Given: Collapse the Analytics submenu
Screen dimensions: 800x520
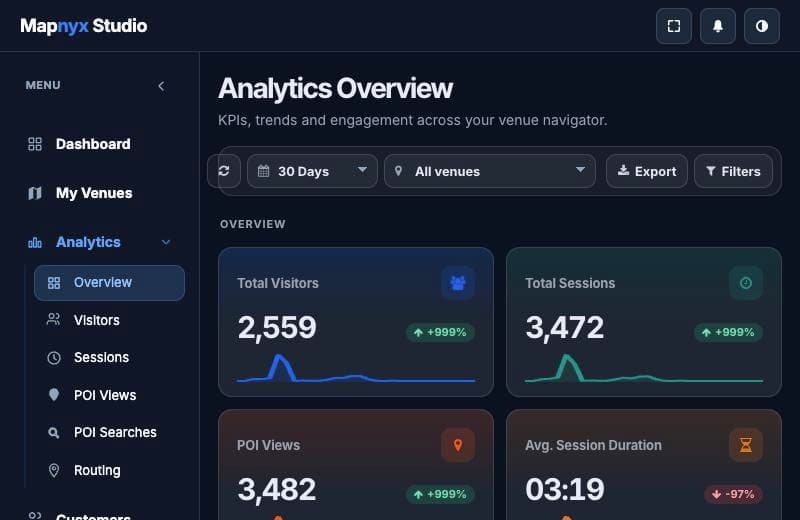Looking at the screenshot, I should tap(166, 242).
